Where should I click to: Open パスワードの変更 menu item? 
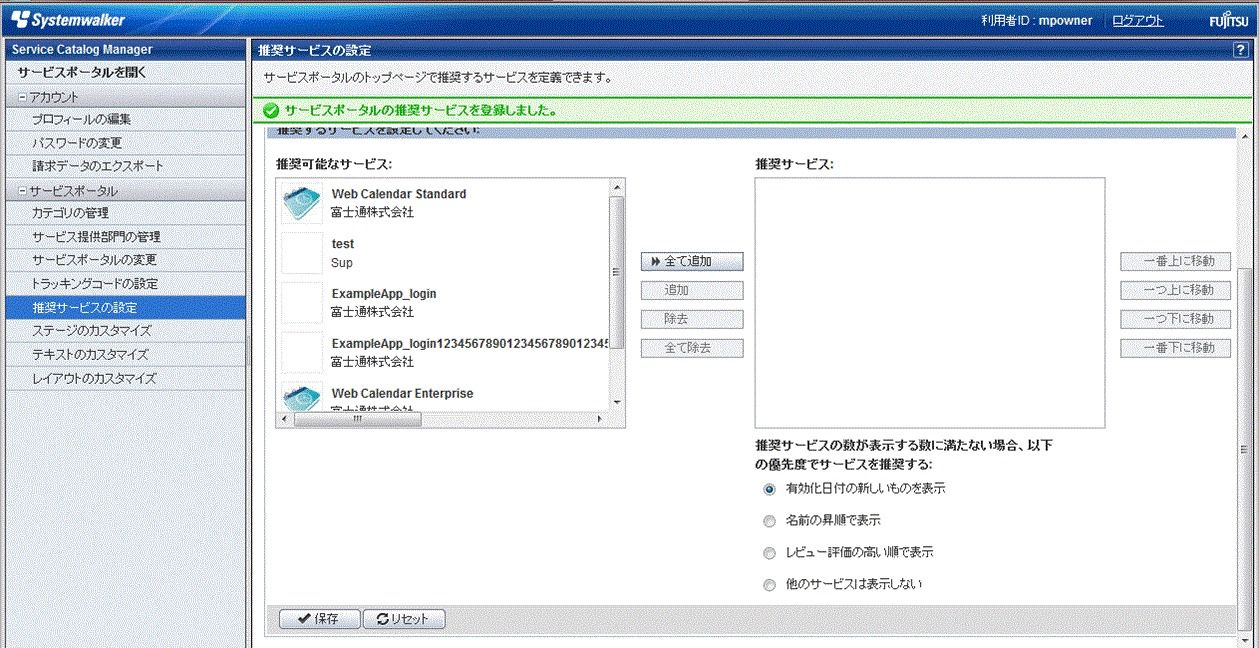click(125, 143)
